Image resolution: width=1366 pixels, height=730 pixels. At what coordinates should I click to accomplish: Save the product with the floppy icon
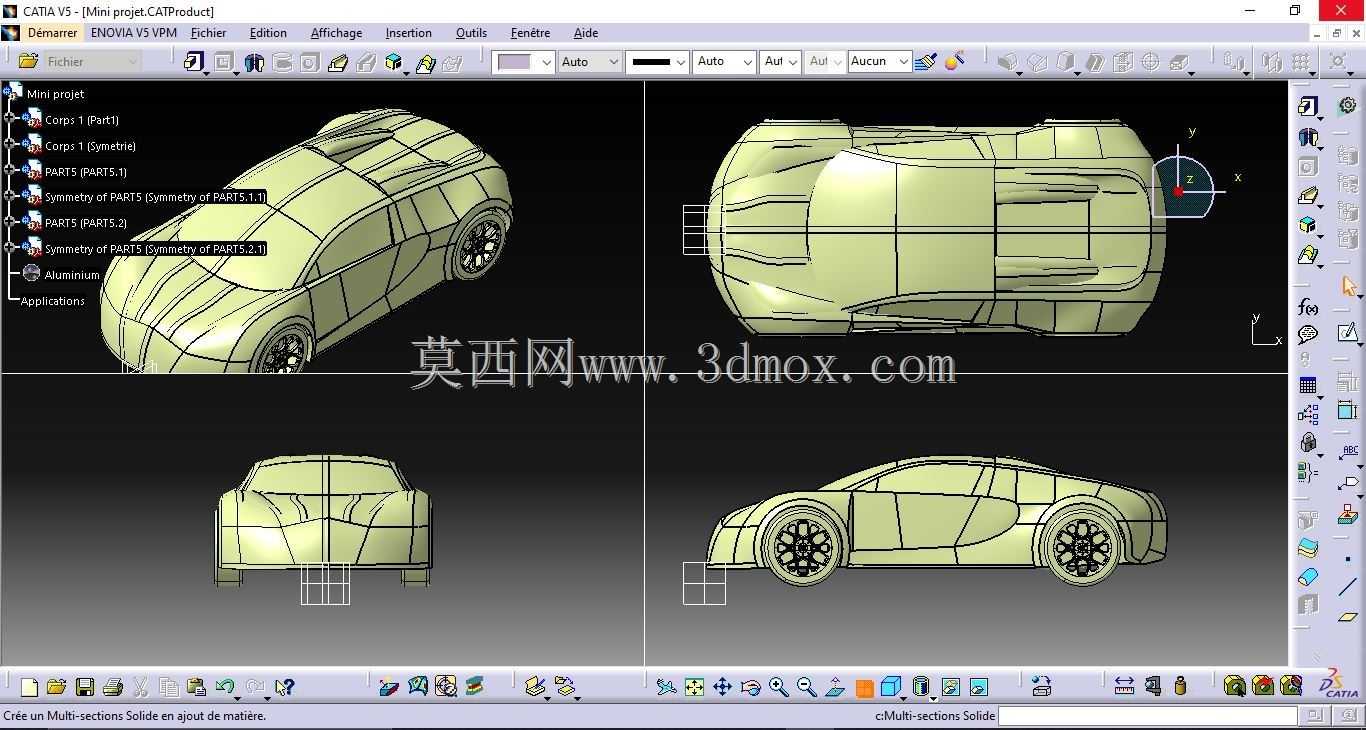coord(85,687)
